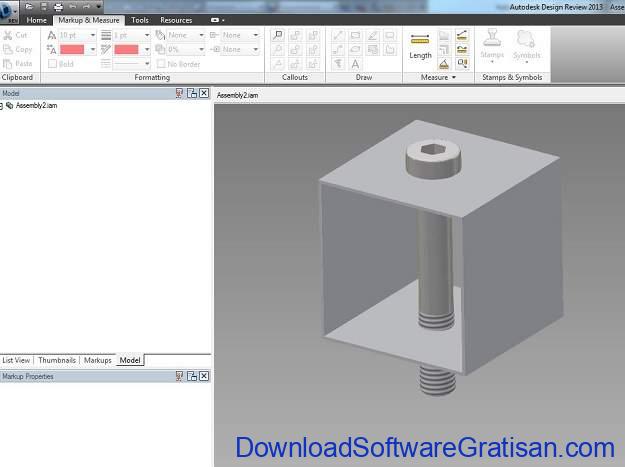
Task: Select the rectangle callout tool, first Callouts icon
Action: [278, 35]
